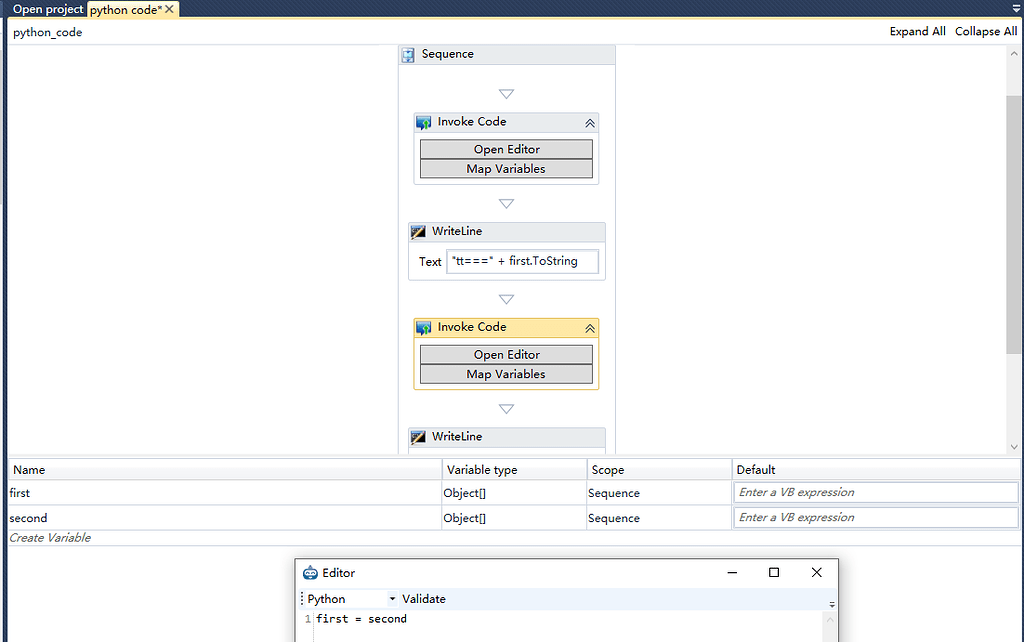Image resolution: width=1024 pixels, height=642 pixels.
Task: Click the highlighted second Invoke Code icon
Action: tap(424, 328)
